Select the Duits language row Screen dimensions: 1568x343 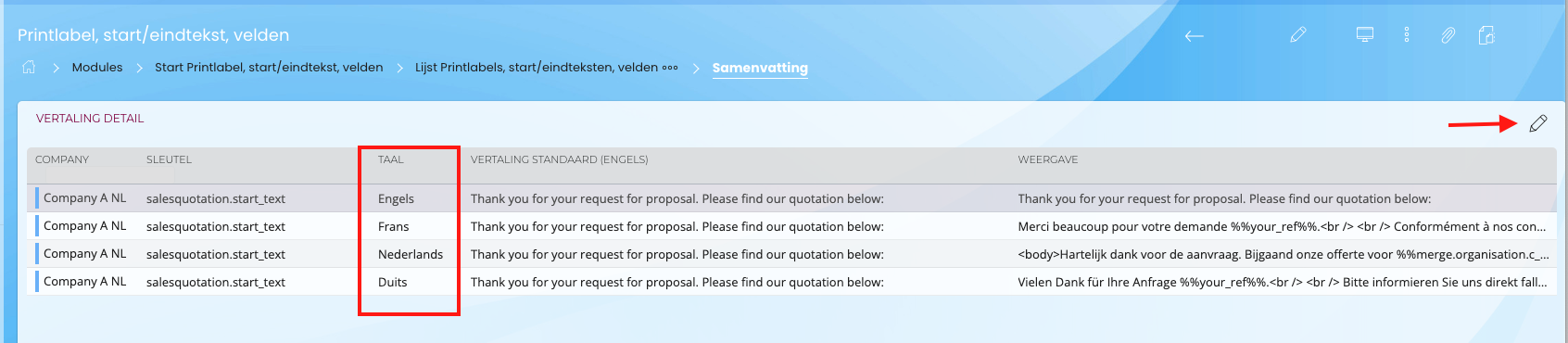pos(791,282)
